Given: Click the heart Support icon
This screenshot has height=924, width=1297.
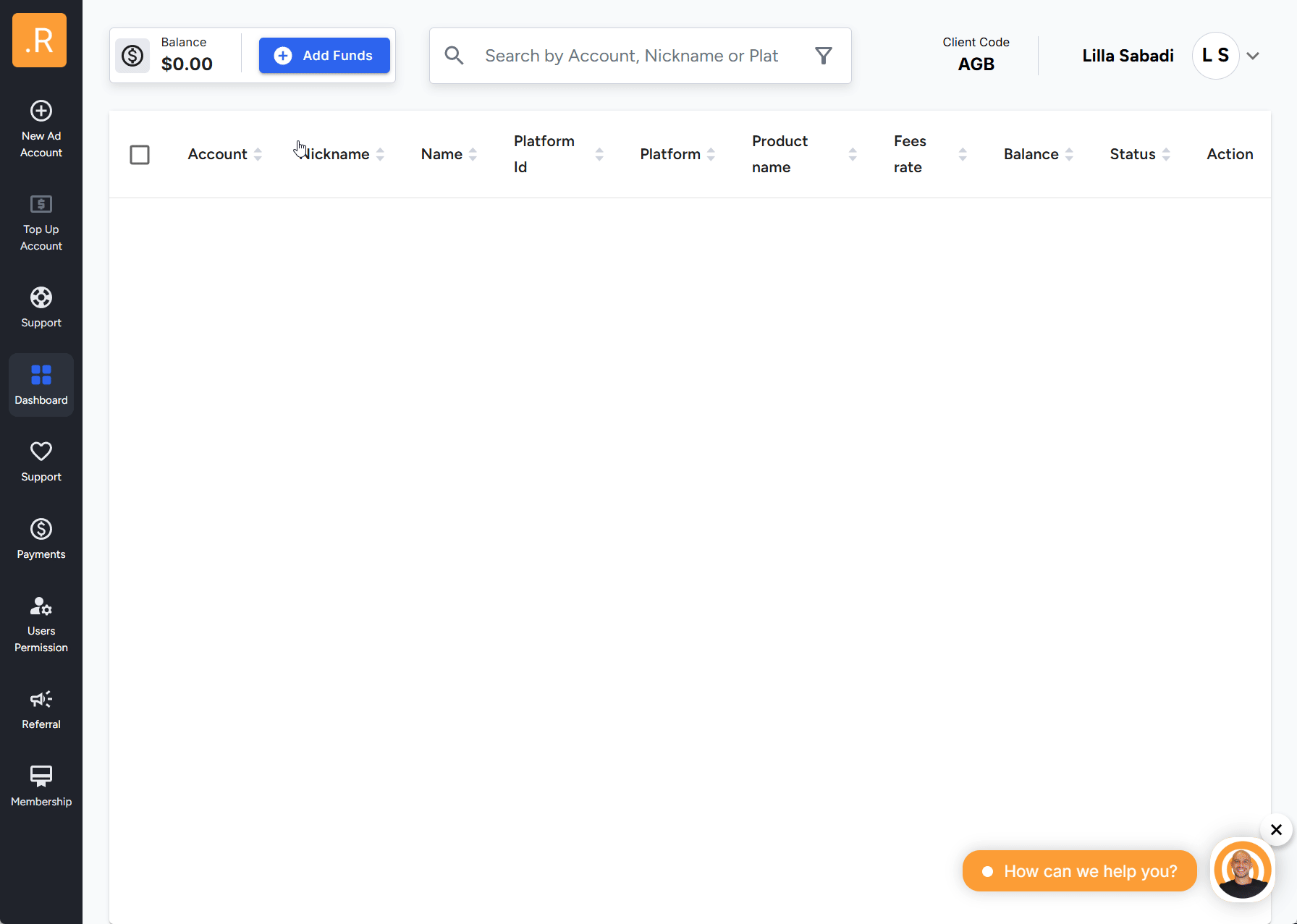Looking at the screenshot, I should click(41, 452).
